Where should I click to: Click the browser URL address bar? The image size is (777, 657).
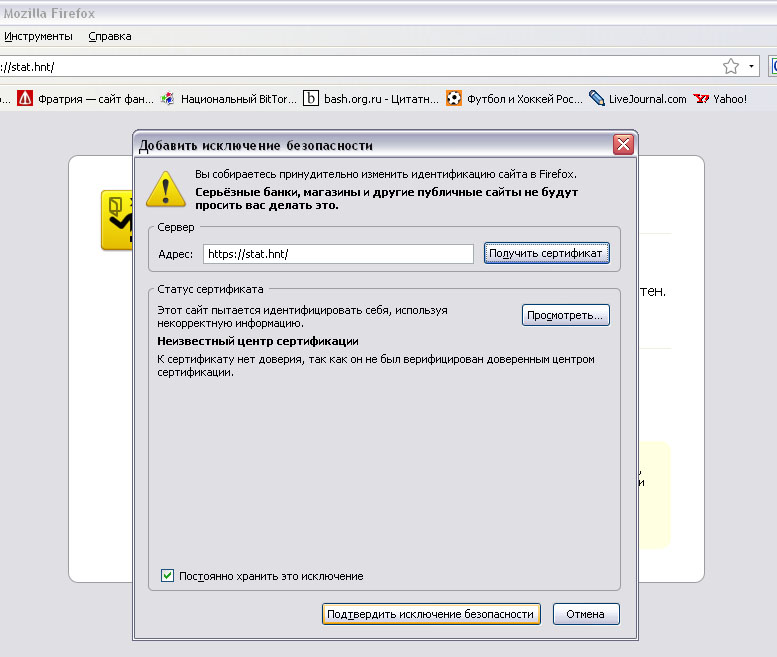(350, 67)
